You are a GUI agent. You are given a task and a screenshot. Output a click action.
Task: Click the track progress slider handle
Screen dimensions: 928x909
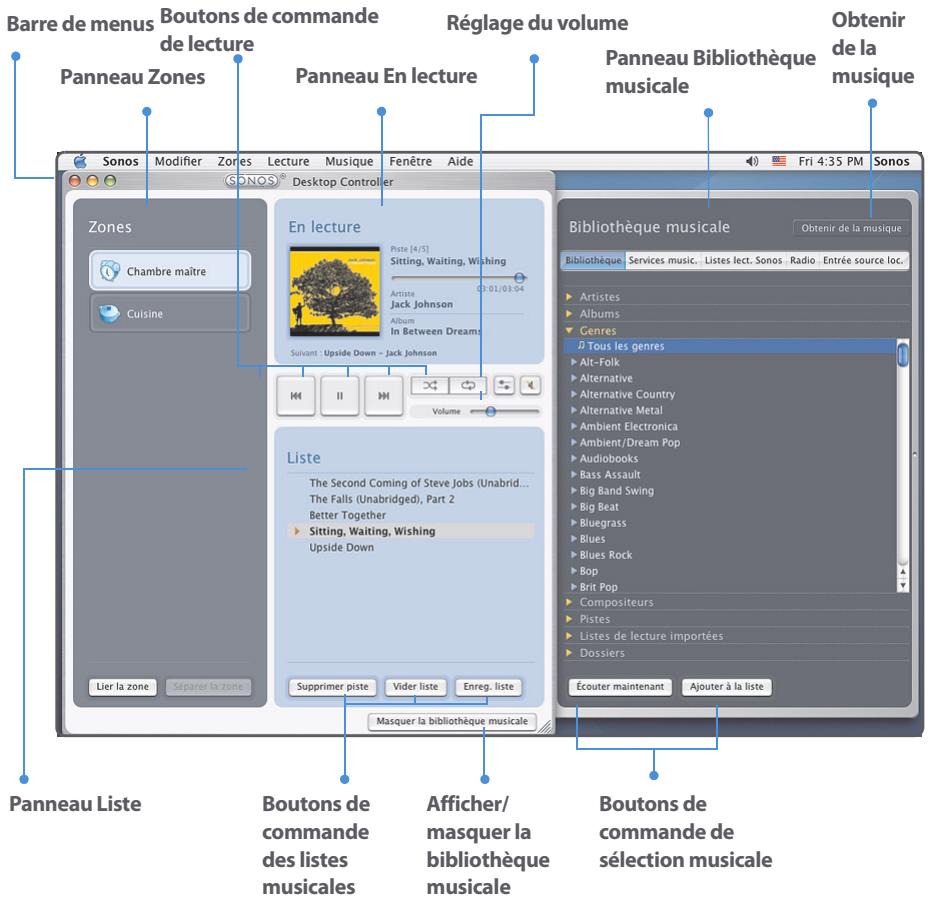tap(520, 278)
